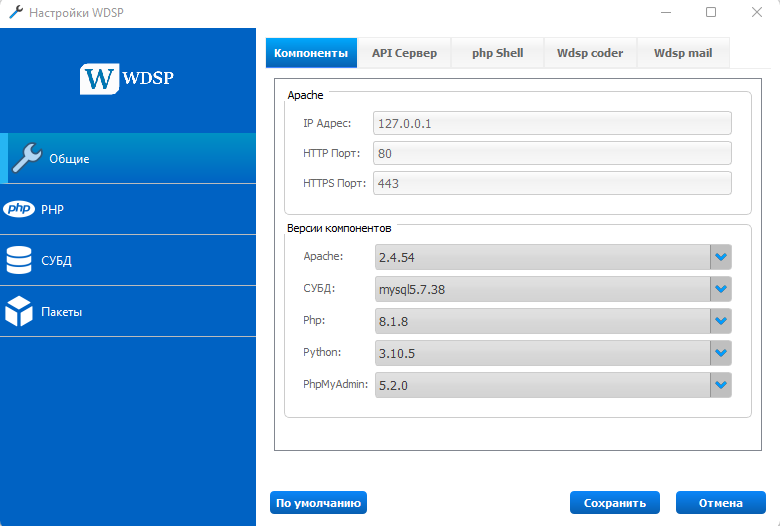
Task: Select the PhpMyAdmin 5.2.0 combo box
Action: [553, 385]
